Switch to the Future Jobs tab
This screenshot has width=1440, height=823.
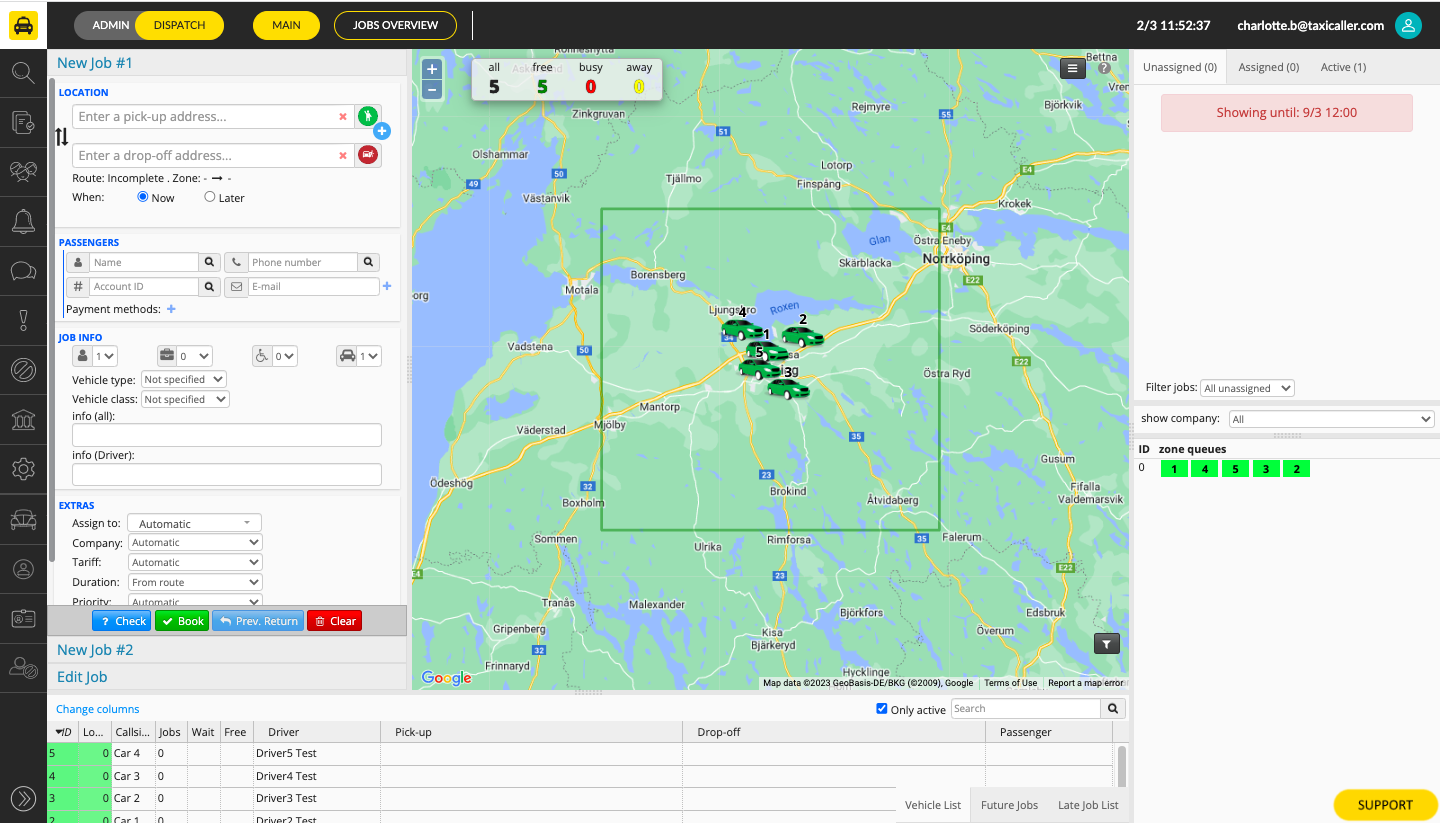(1012, 805)
